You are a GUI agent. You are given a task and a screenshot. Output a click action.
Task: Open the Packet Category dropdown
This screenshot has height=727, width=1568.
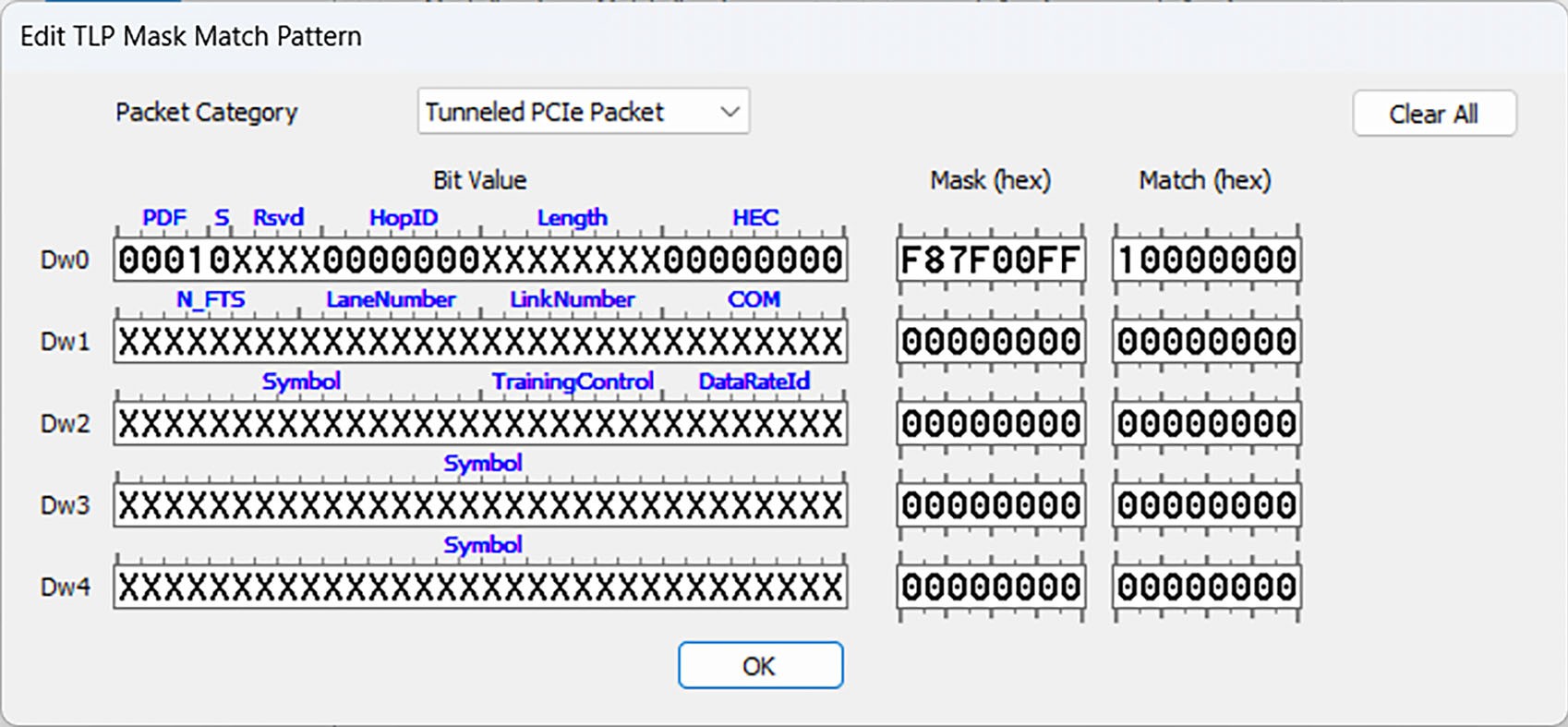[x=583, y=112]
